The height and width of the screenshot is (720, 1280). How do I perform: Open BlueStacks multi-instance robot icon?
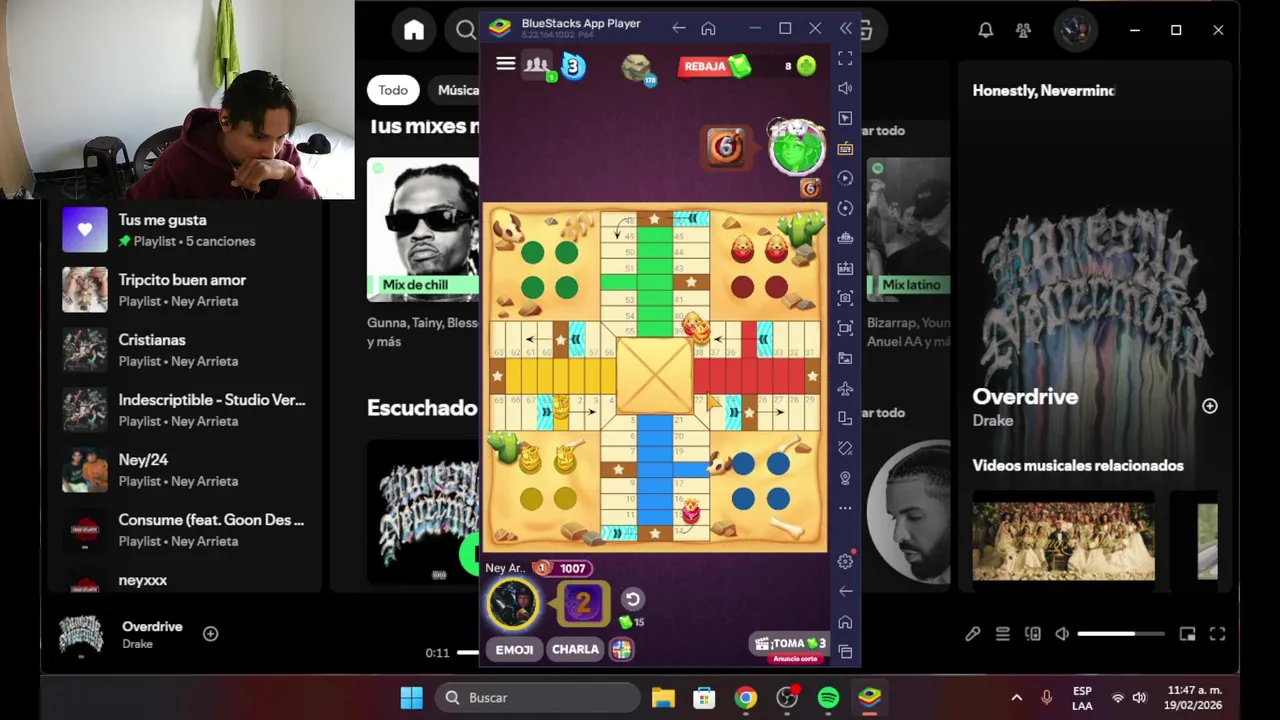[x=845, y=238]
